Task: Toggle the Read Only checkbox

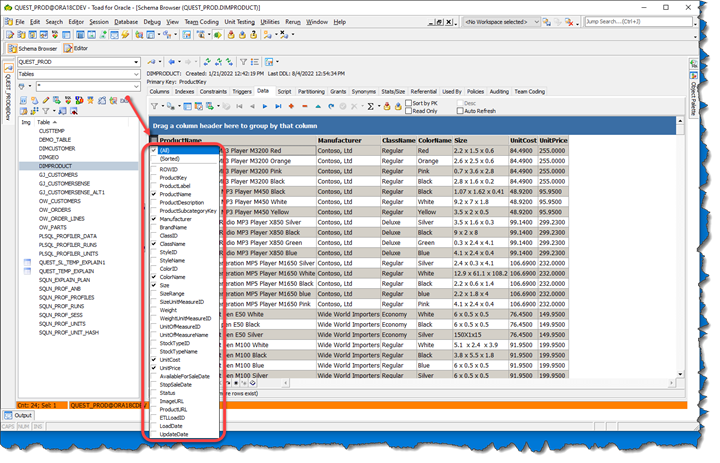Action: pyautogui.click(x=408, y=111)
